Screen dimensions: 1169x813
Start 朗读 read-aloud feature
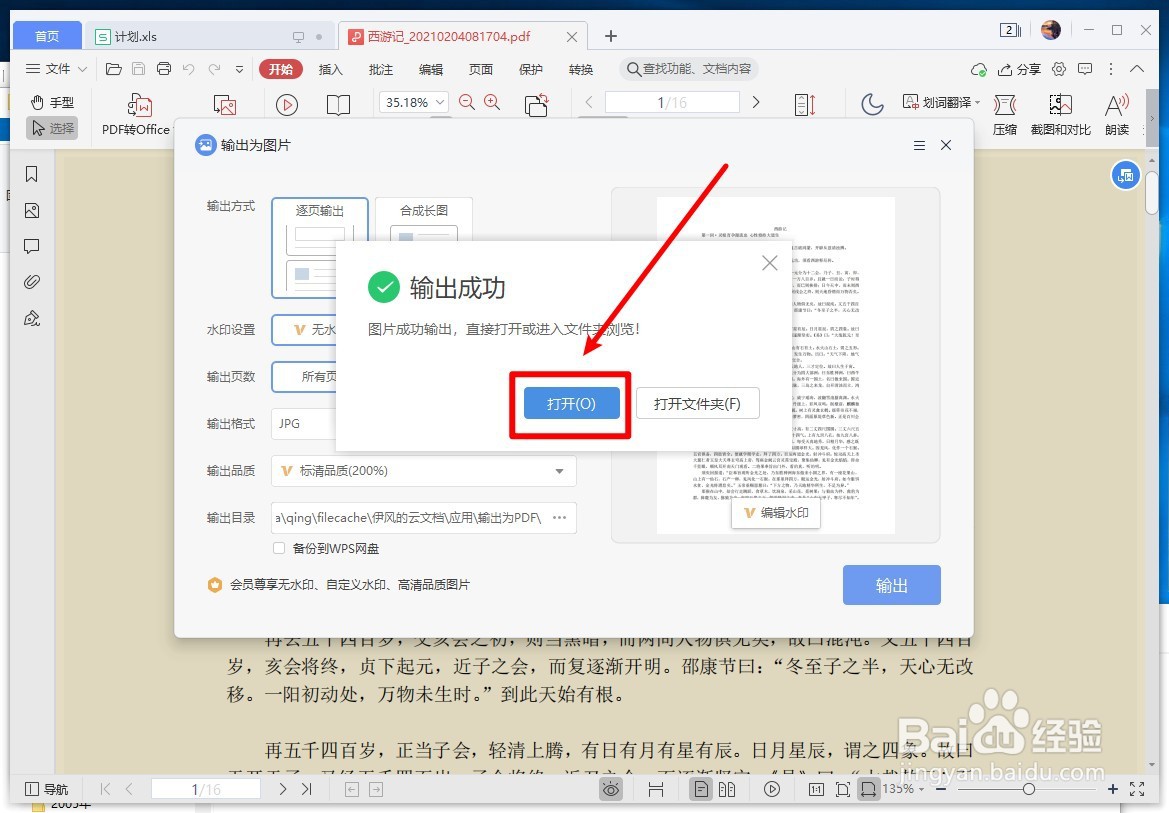[1117, 114]
